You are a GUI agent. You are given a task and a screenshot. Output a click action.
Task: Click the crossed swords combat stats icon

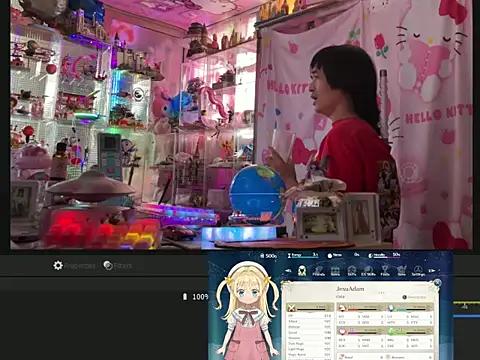pos(292,307)
